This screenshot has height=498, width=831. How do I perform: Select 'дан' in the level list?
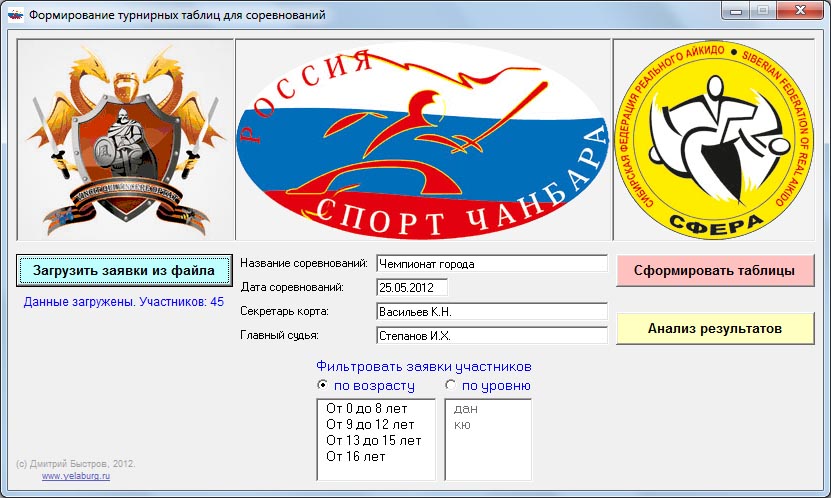466,409
